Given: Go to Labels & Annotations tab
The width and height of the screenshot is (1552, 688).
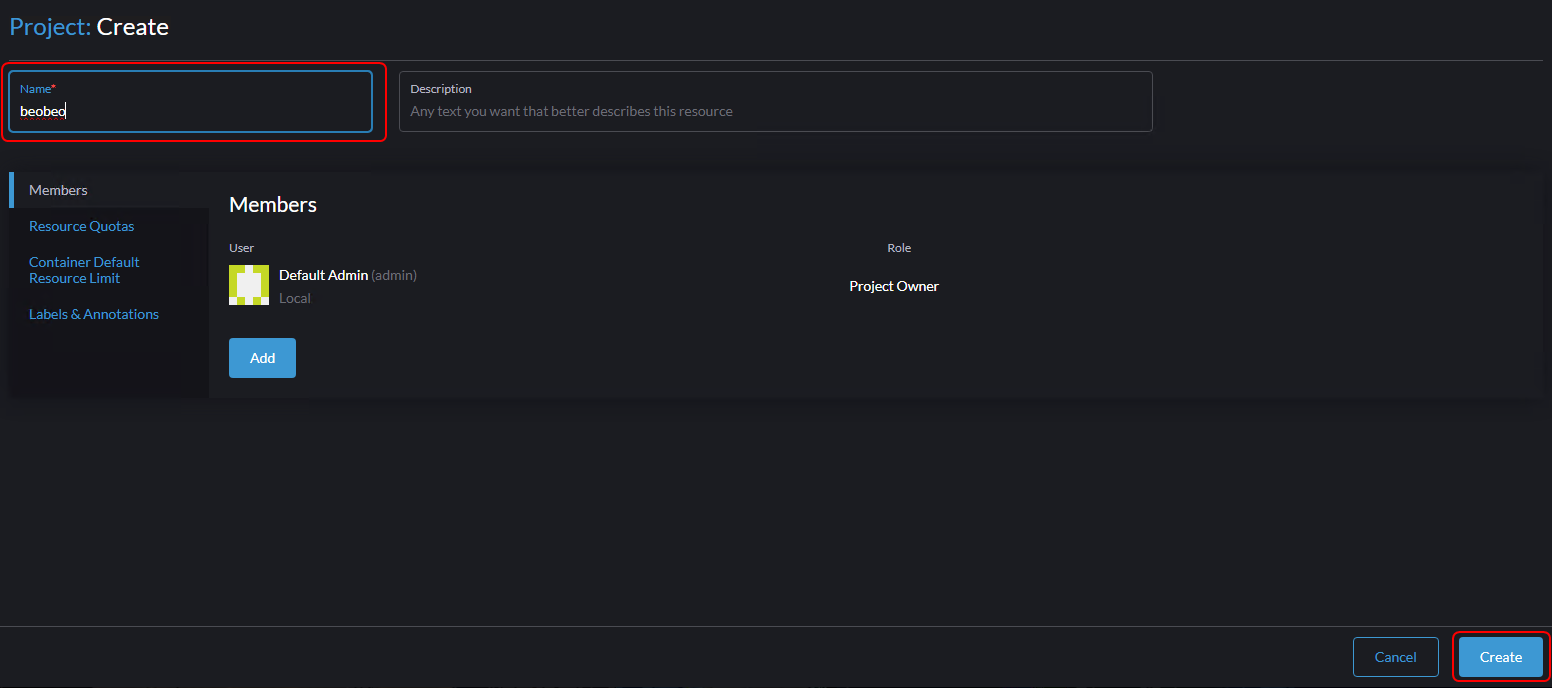Looking at the screenshot, I should (94, 314).
